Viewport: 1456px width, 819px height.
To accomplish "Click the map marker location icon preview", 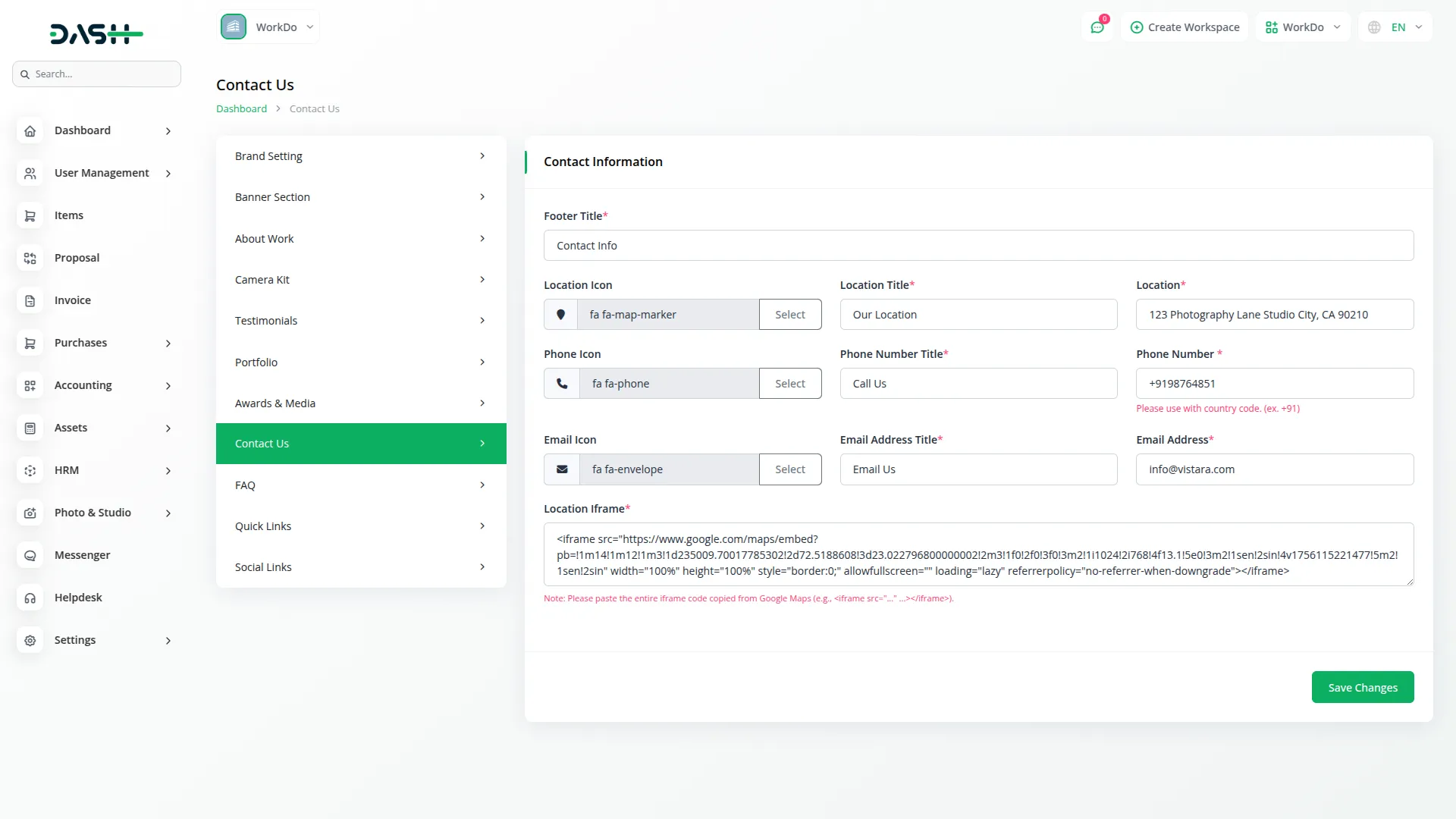I will (x=561, y=315).
